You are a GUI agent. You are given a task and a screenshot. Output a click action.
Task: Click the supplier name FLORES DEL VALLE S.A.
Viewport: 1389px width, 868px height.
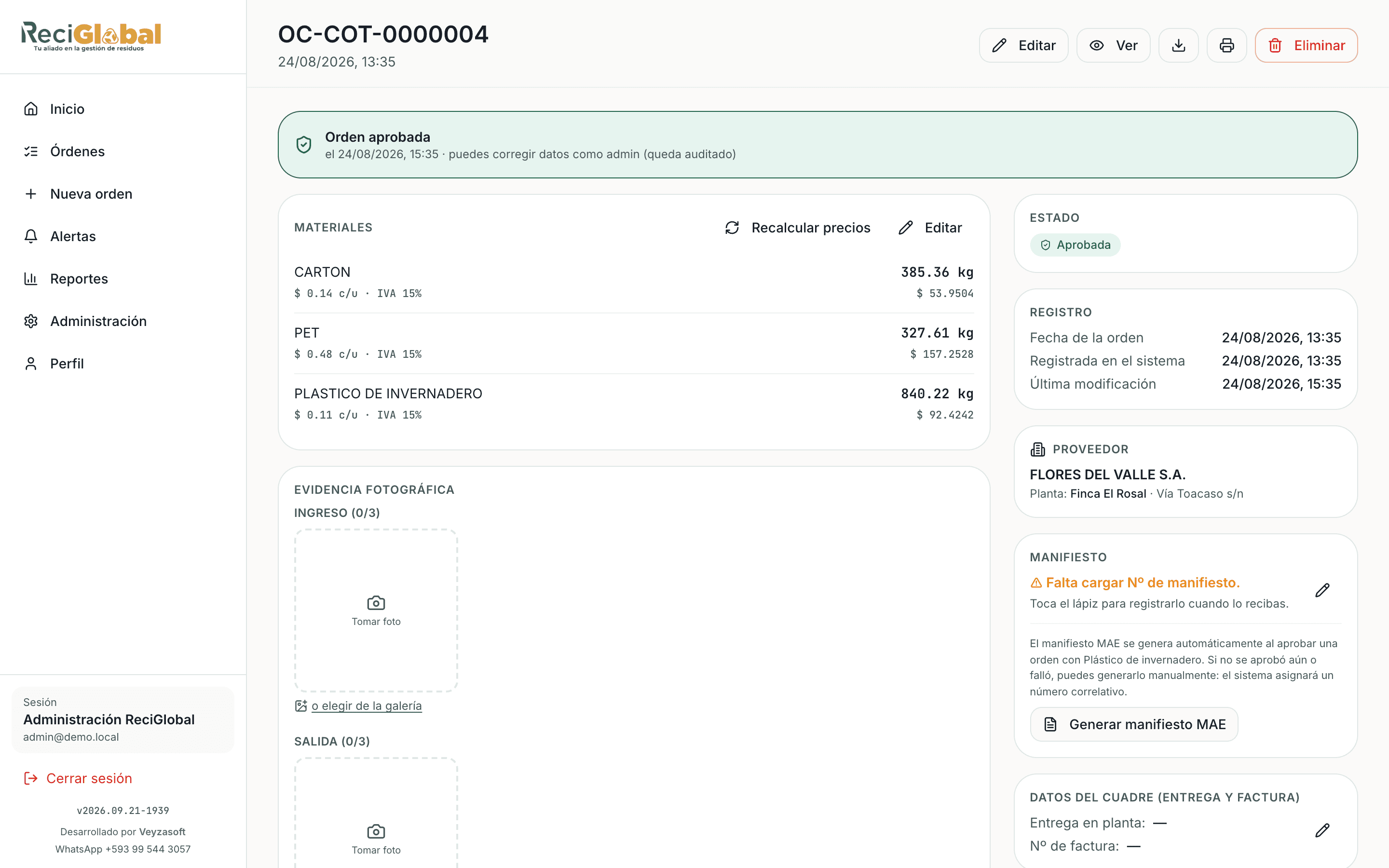pos(1108,475)
